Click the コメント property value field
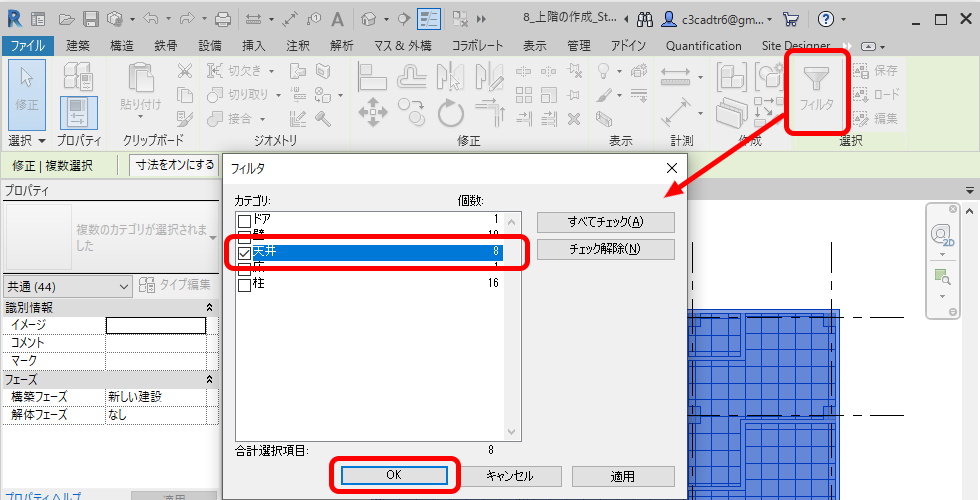The image size is (980, 500). tap(156, 343)
